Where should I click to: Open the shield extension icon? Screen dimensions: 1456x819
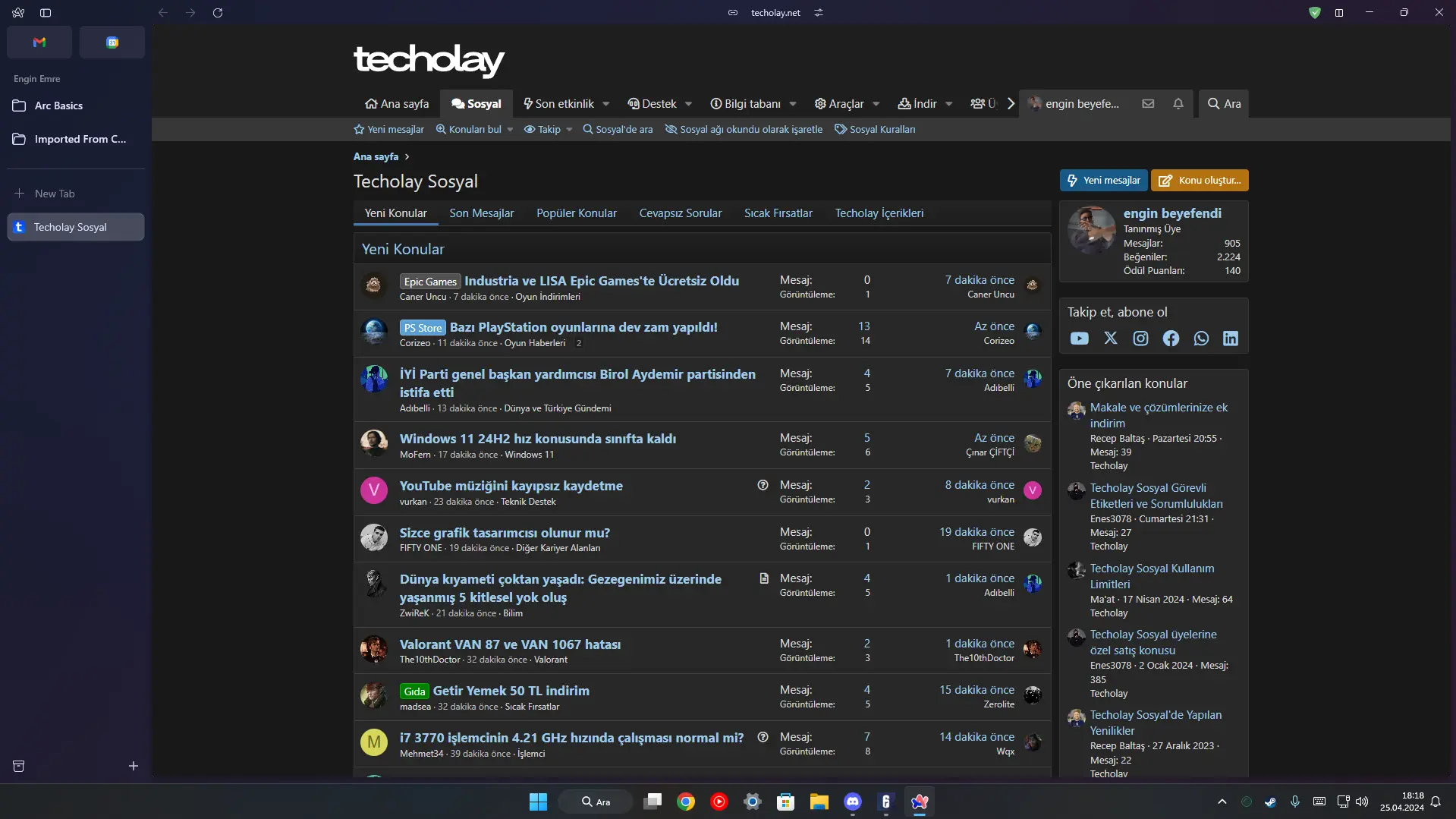(1315, 13)
